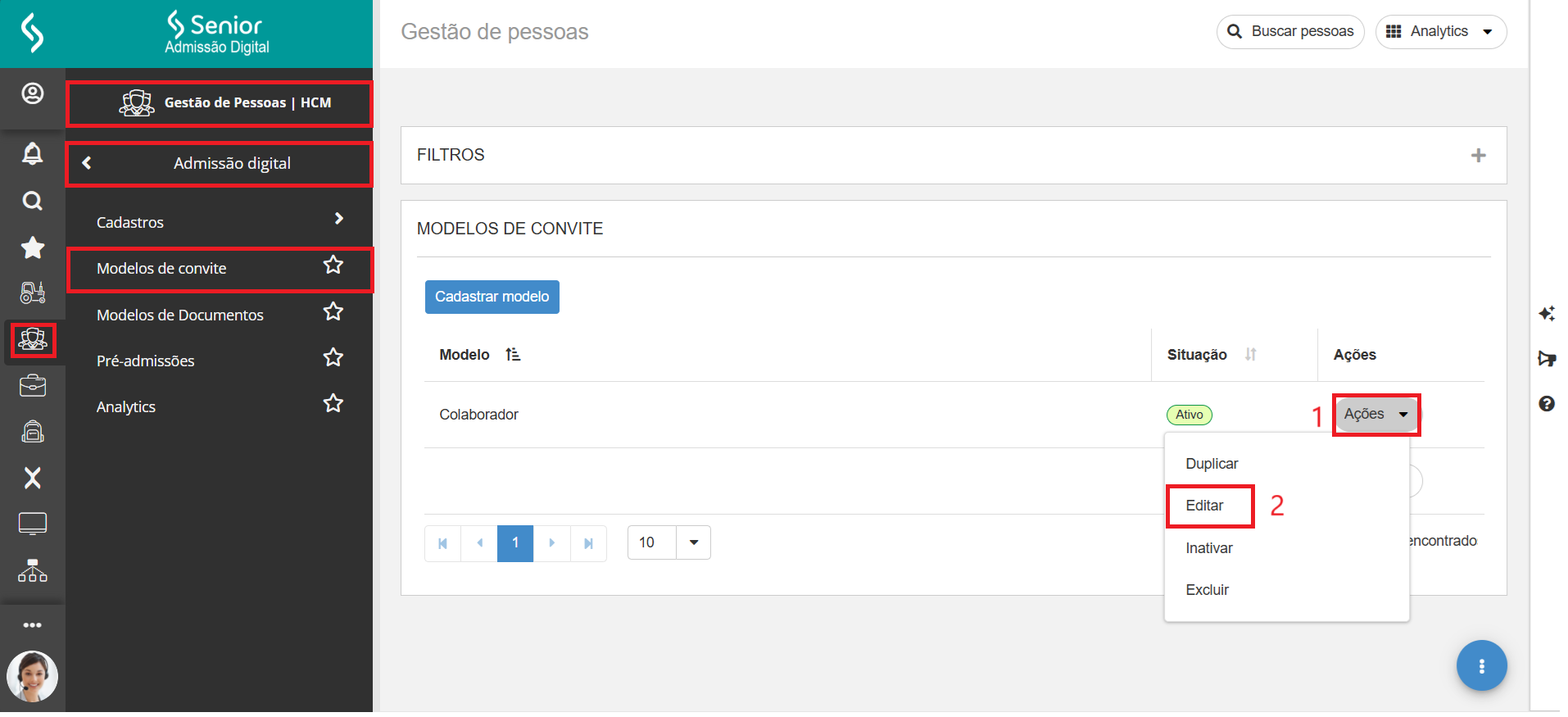Click the user profile icon in sidebar
The height and width of the screenshot is (717, 1568).
(x=32, y=93)
